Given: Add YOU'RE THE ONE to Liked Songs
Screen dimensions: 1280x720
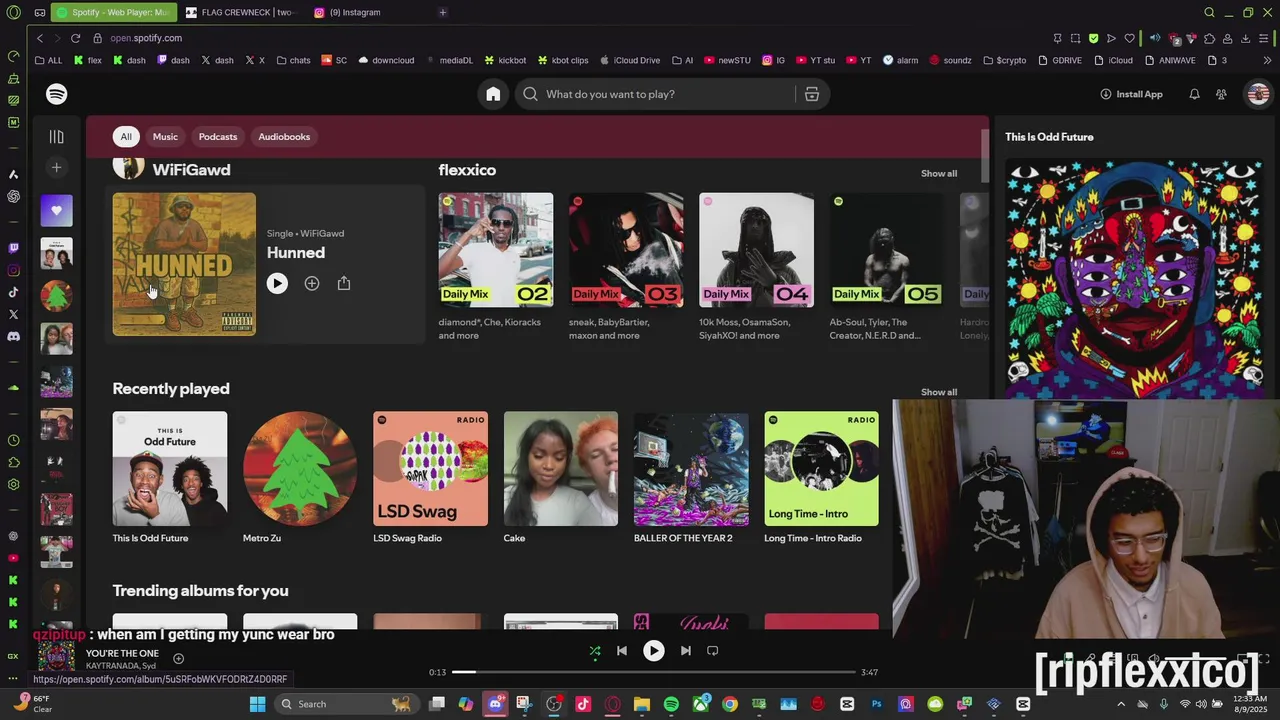Looking at the screenshot, I should (x=178, y=658).
